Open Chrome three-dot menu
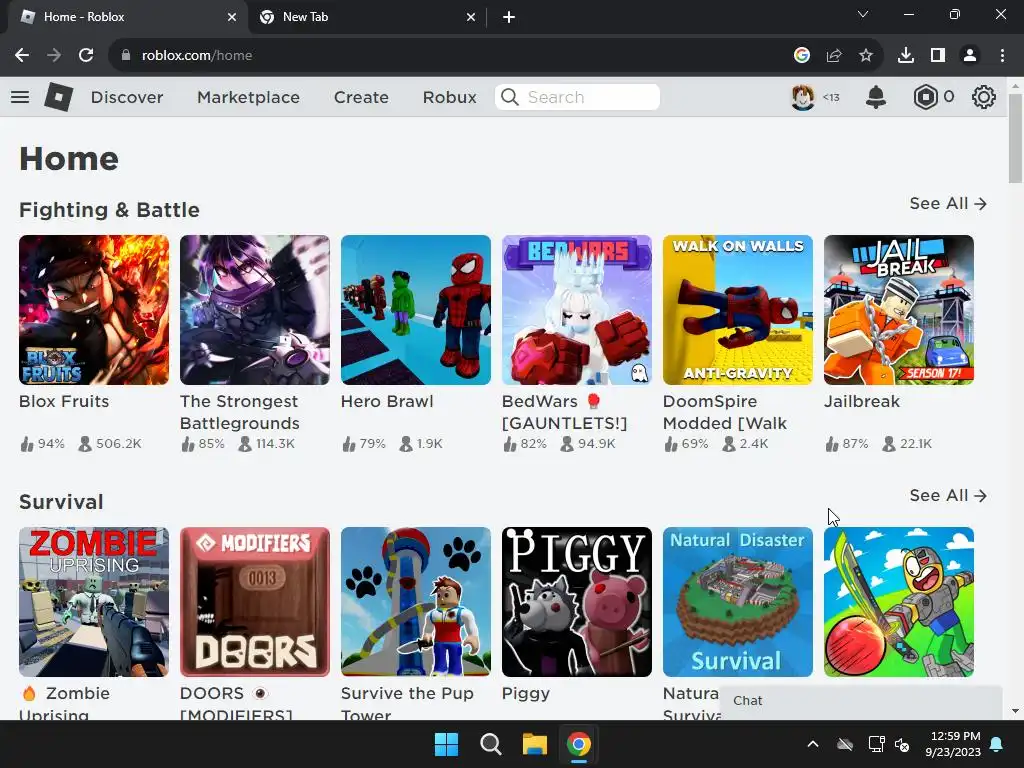The height and width of the screenshot is (768, 1024). point(1002,56)
